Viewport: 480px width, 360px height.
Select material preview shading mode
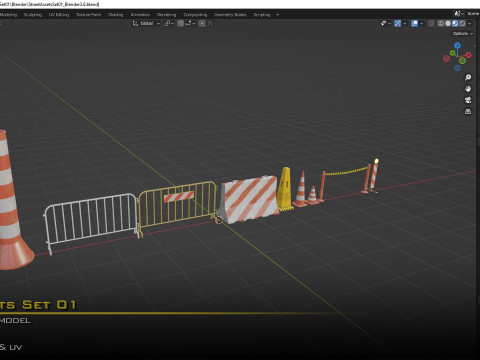[x=455, y=23]
